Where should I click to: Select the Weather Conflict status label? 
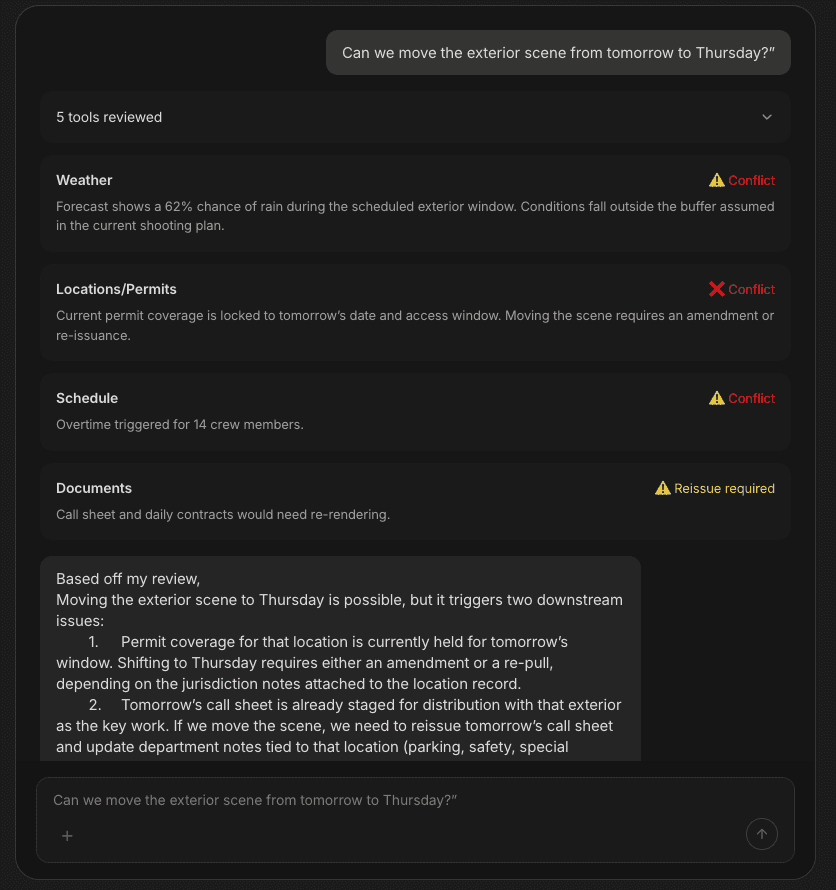point(751,180)
